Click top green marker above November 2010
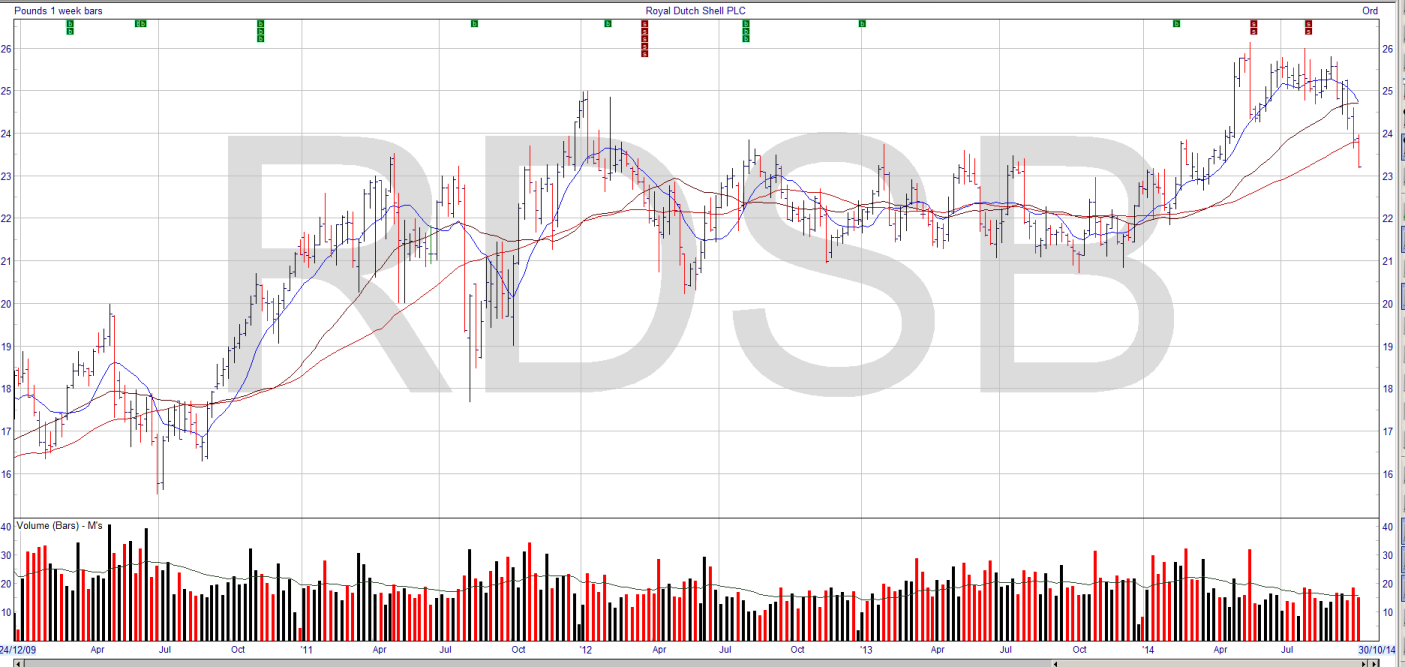The width and height of the screenshot is (1405, 667). pos(260,23)
